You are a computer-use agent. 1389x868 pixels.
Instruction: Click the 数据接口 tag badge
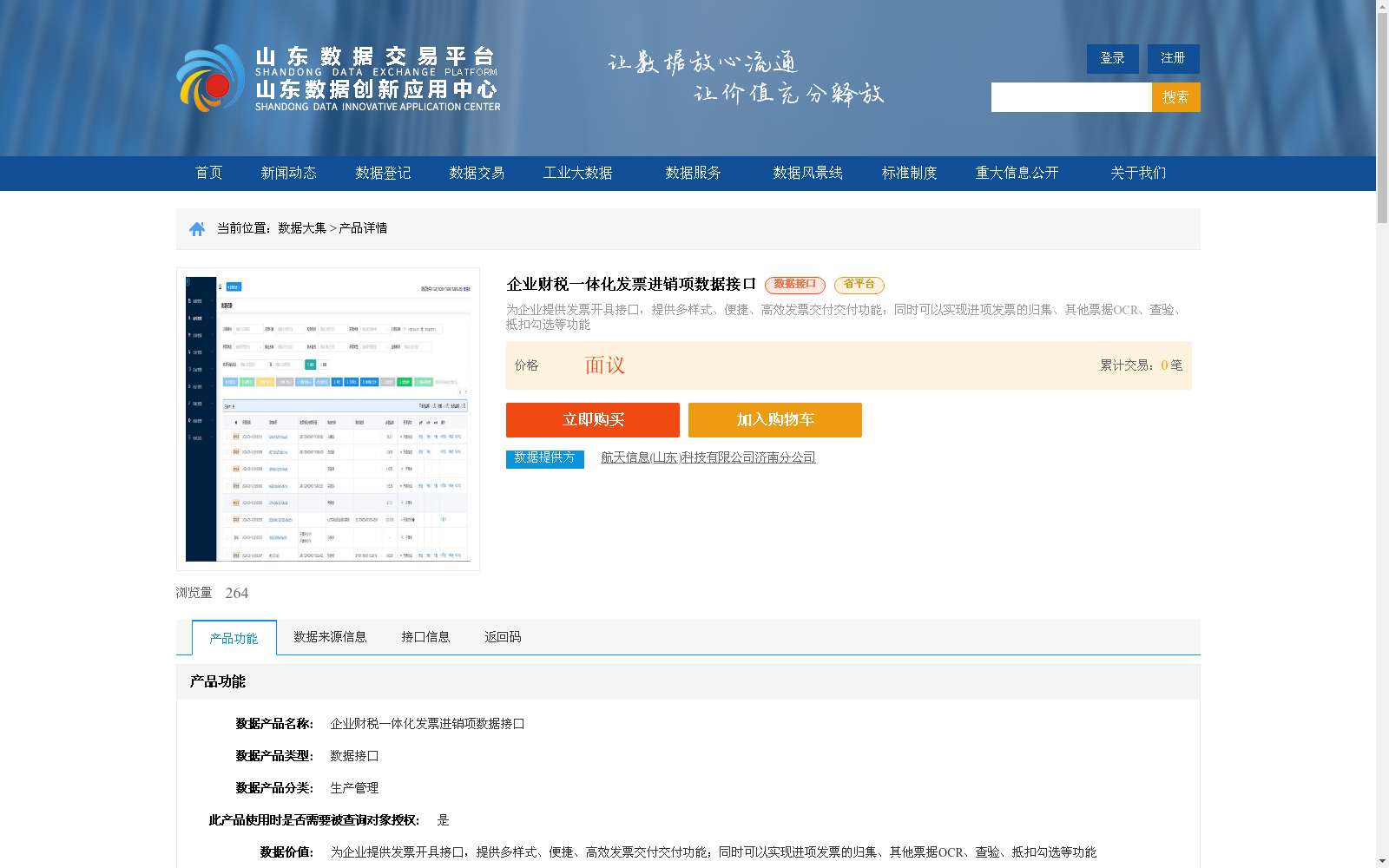pos(795,285)
